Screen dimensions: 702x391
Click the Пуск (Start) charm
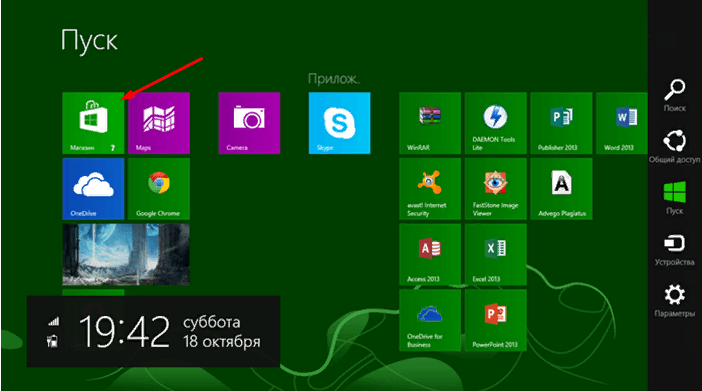tap(675, 198)
